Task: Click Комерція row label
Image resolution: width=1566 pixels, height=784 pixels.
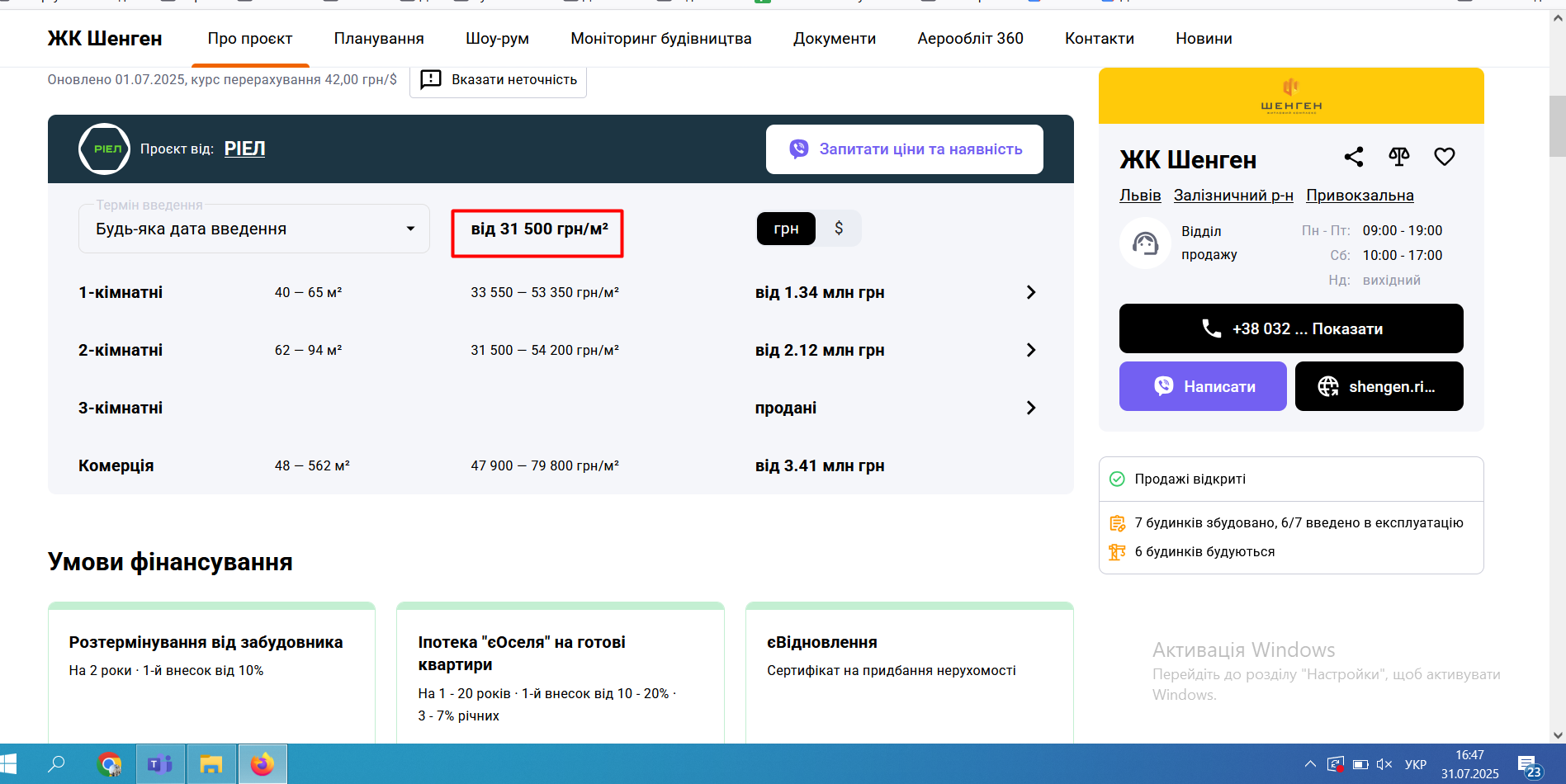Action: point(116,465)
